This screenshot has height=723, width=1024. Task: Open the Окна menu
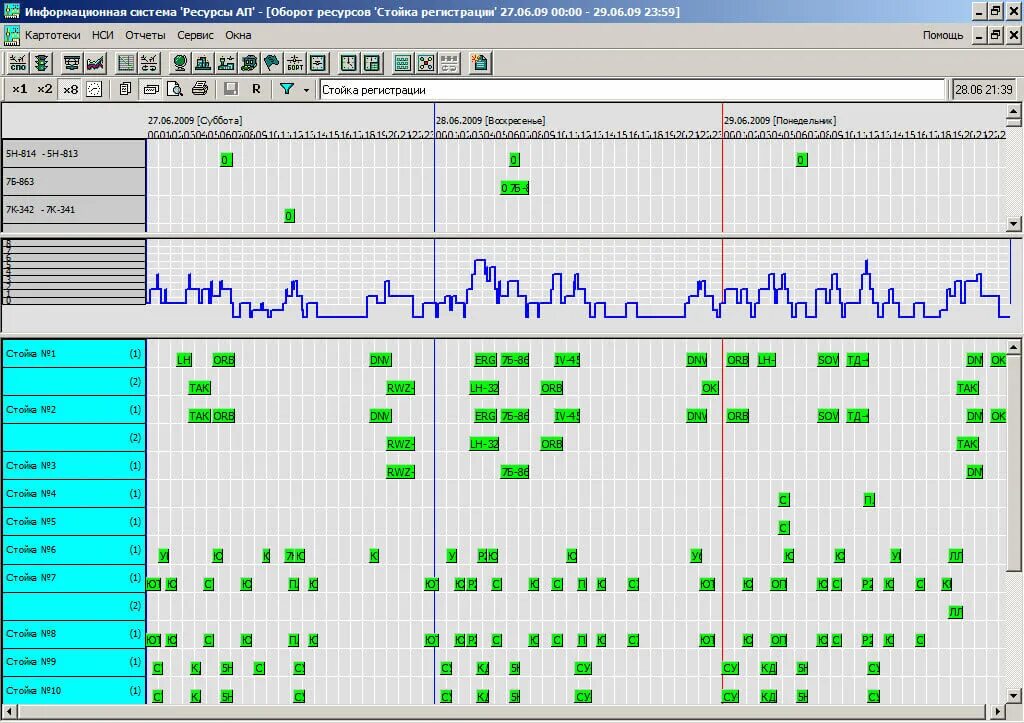(x=238, y=35)
